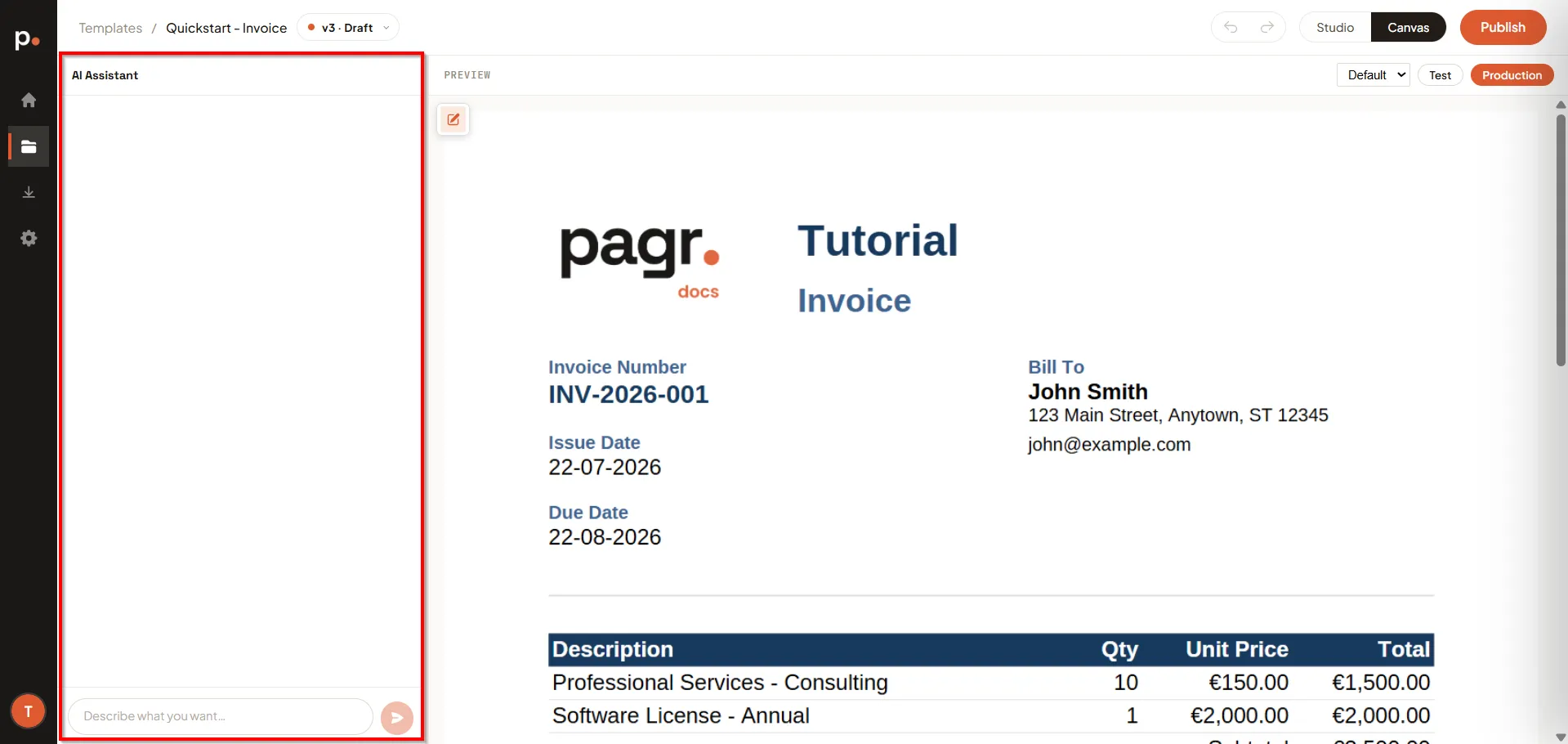
Task: Click the preview vertical scrollbar thumb
Action: [x=1561, y=240]
